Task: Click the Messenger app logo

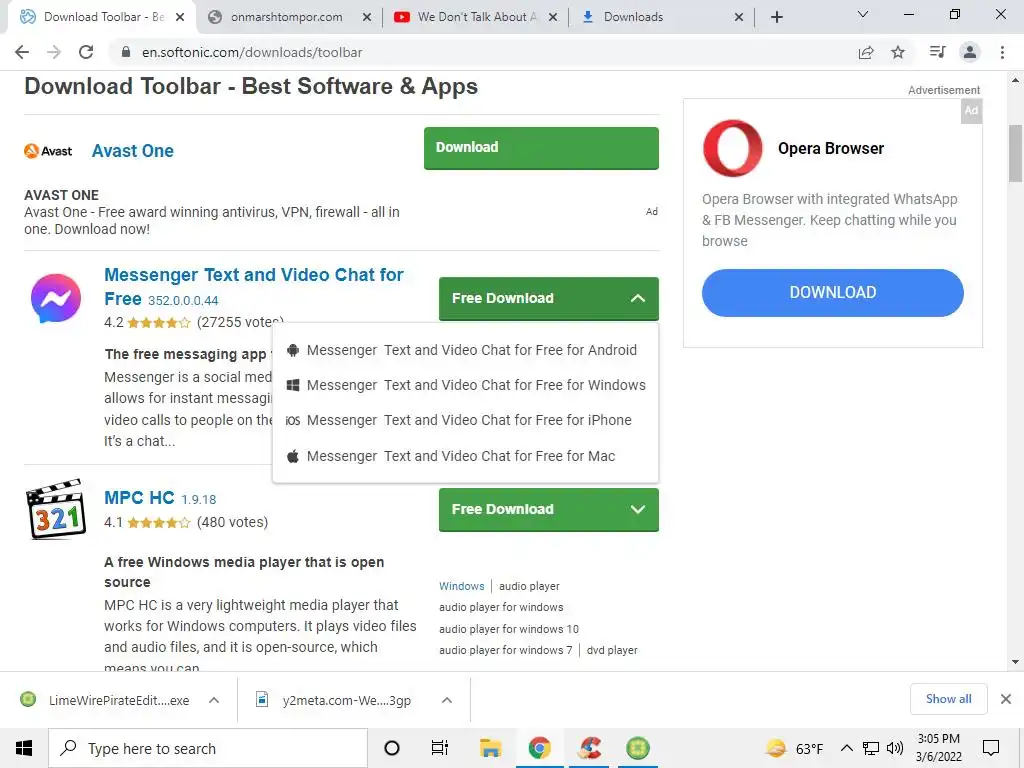Action: (x=56, y=298)
